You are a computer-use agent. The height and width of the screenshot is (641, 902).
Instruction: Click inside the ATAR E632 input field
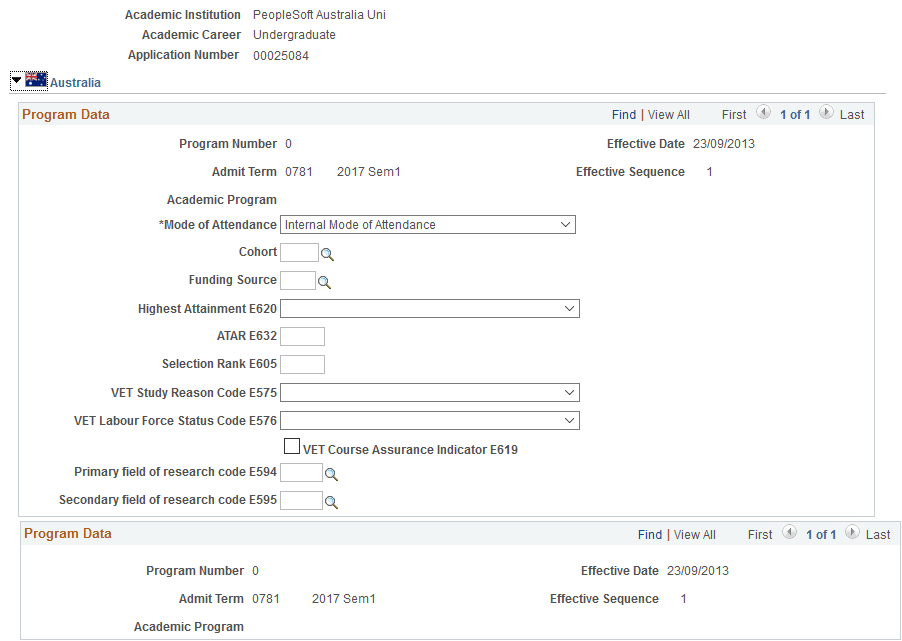tap(302, 336)
